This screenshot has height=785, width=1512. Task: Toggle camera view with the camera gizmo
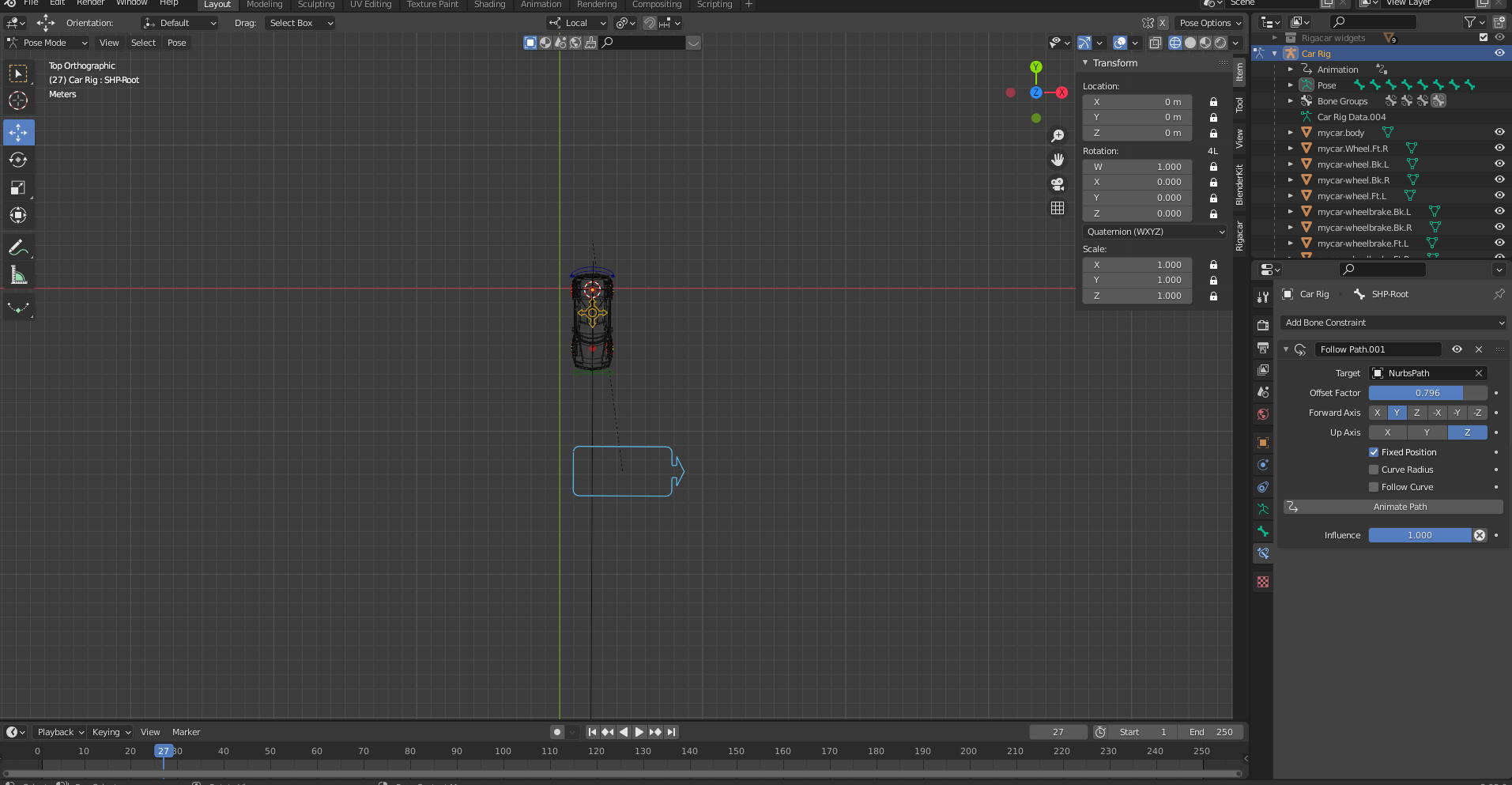click(x=1058, y=184)
